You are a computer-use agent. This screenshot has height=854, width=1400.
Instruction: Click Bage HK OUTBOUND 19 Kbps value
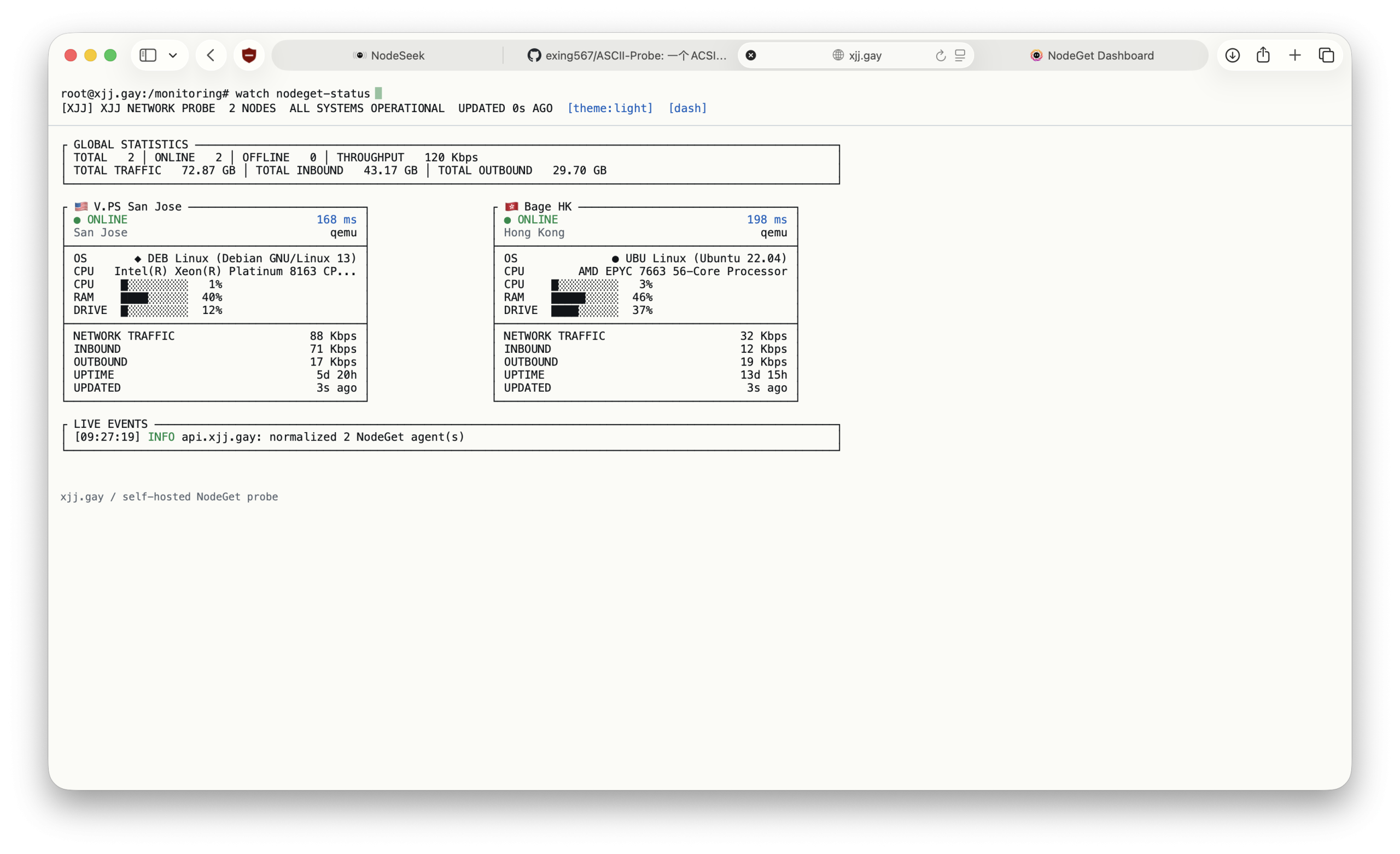(x=763, y=362)
